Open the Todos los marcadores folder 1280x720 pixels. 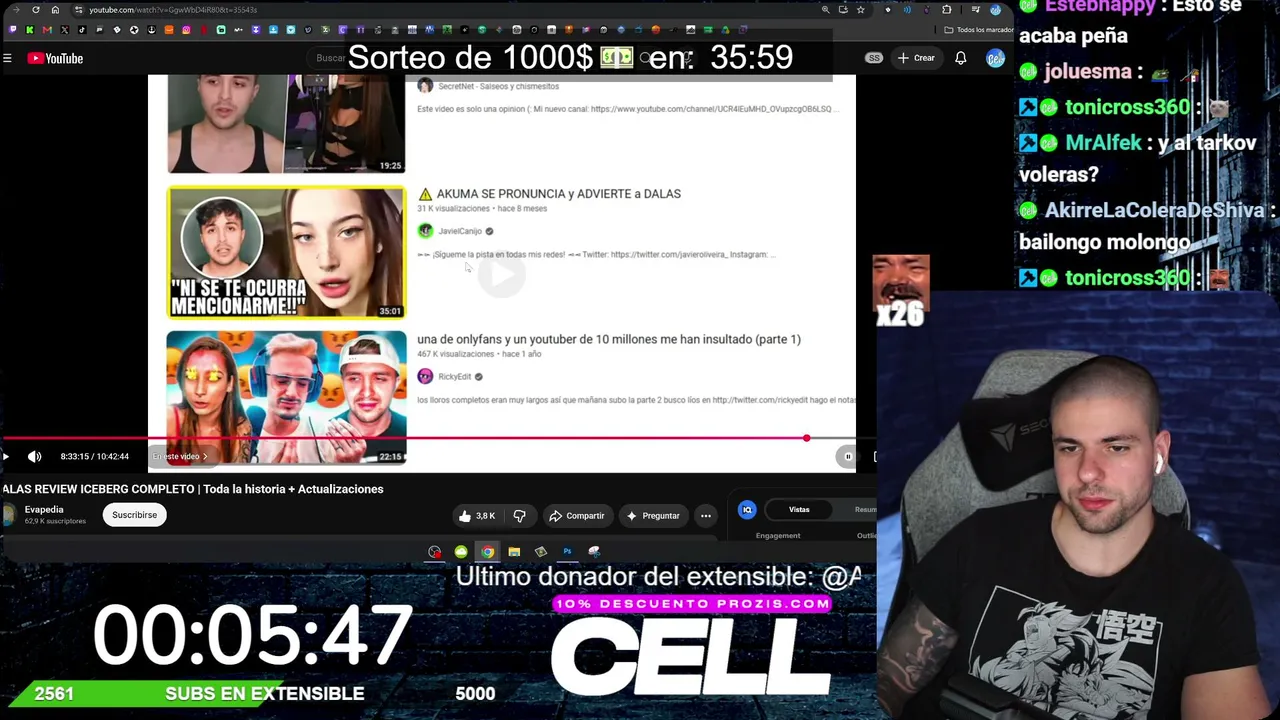pos(978,30)
